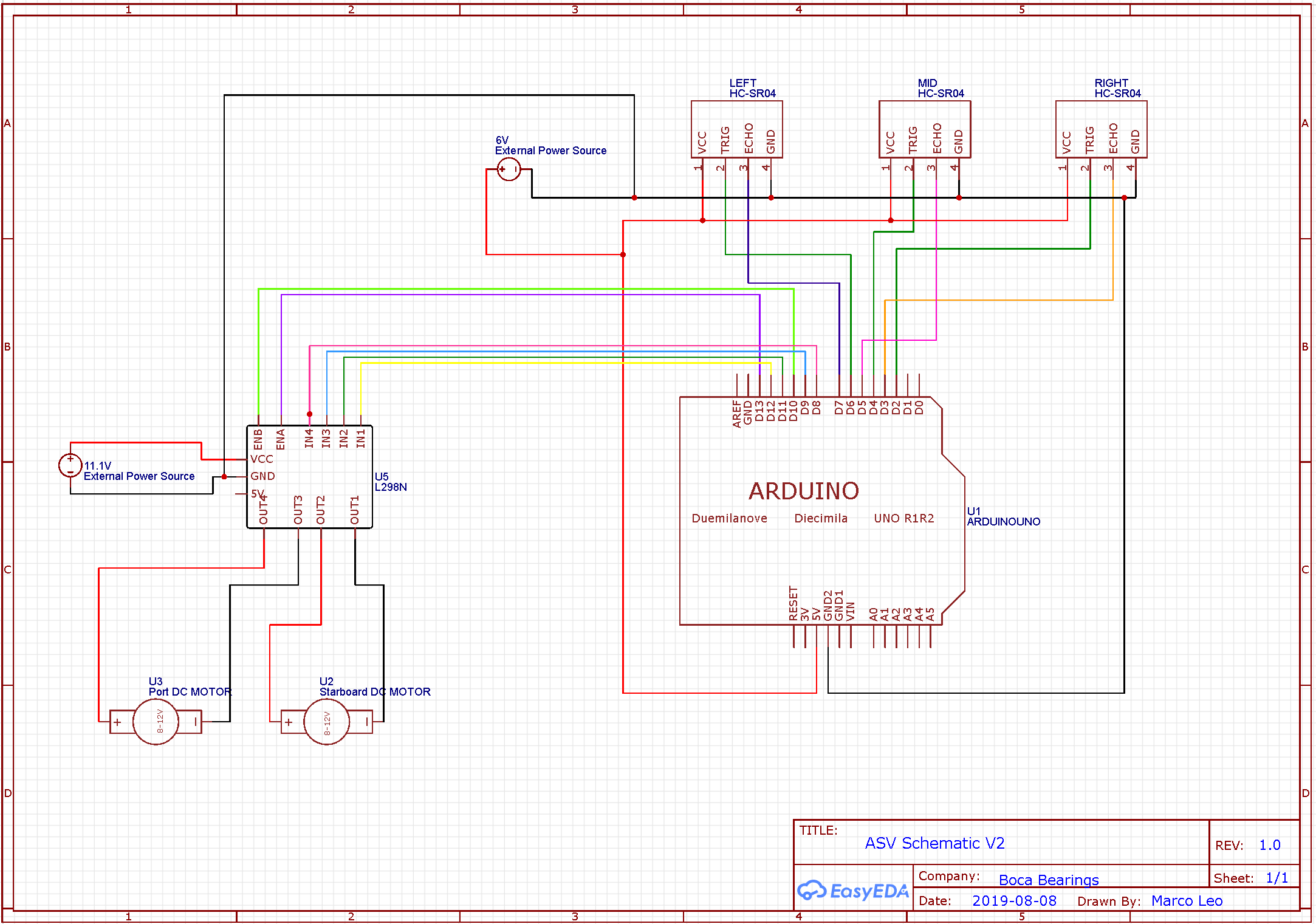1316x924 pixels.
Task: Click the large ARDUINO label text
Action: tap(803, 491)
